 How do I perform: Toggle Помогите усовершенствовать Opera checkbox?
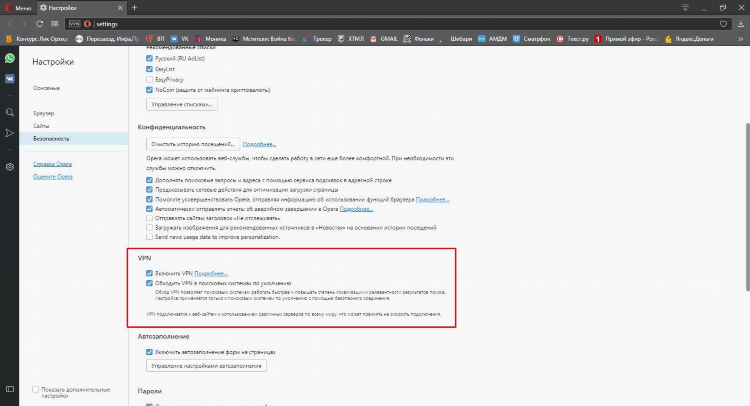pos(149,199)
